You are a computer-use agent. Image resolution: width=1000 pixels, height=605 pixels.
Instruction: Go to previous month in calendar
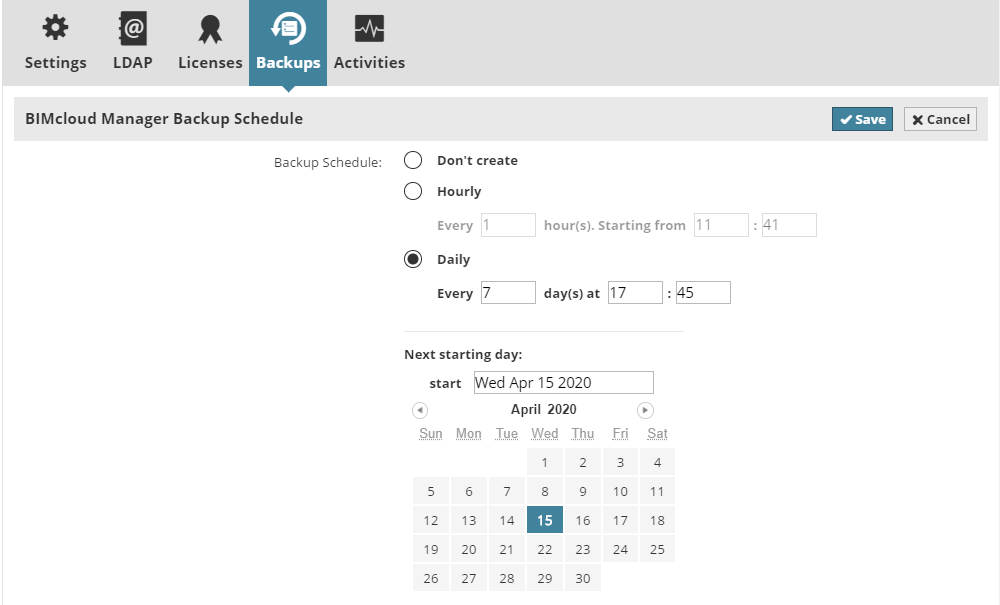420,410
